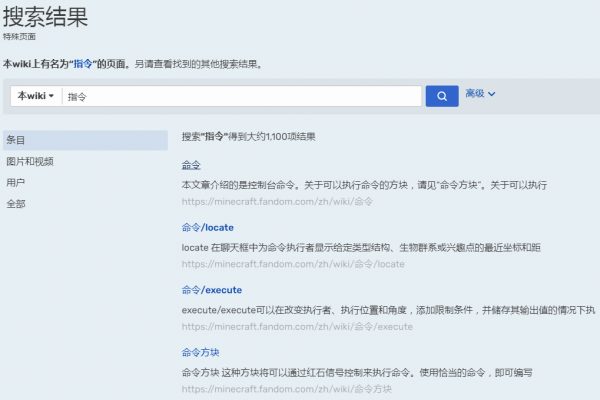Screen dimensions: 600x400
Task: Focus the search field containing 指令
Action: click(242, 96)
